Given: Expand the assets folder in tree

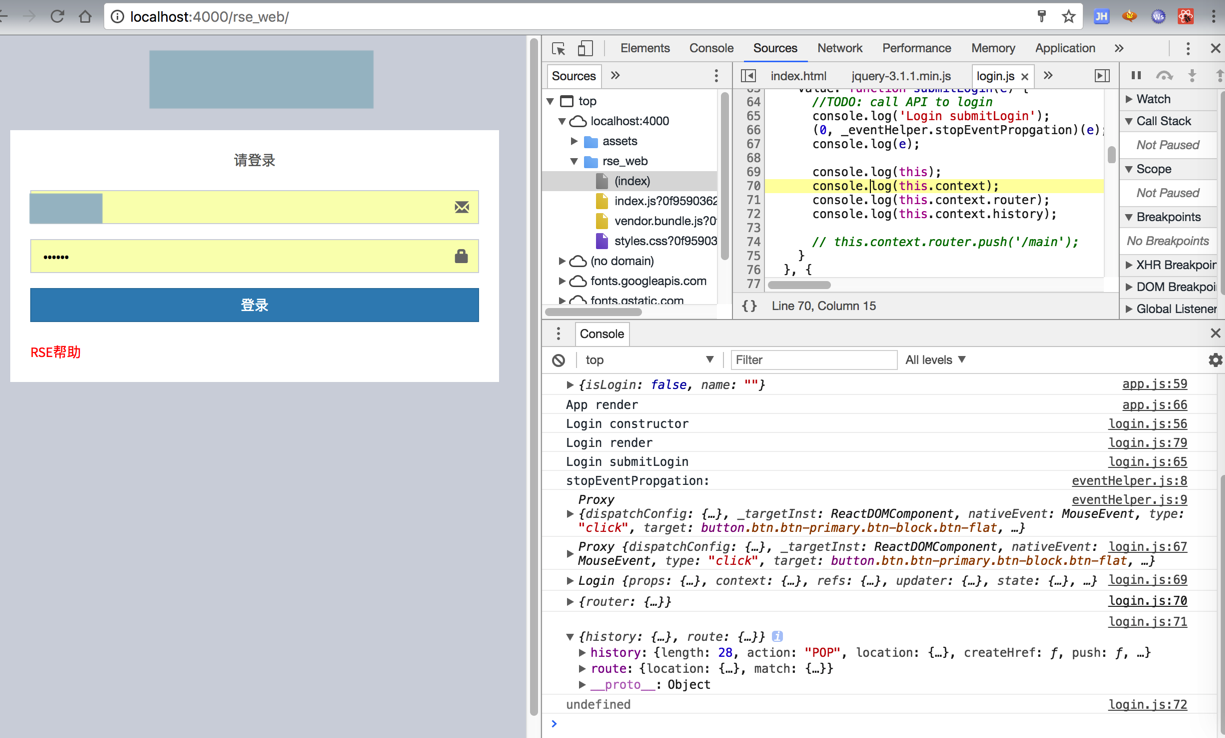Looking at the screenshot, I should [575, 141].
